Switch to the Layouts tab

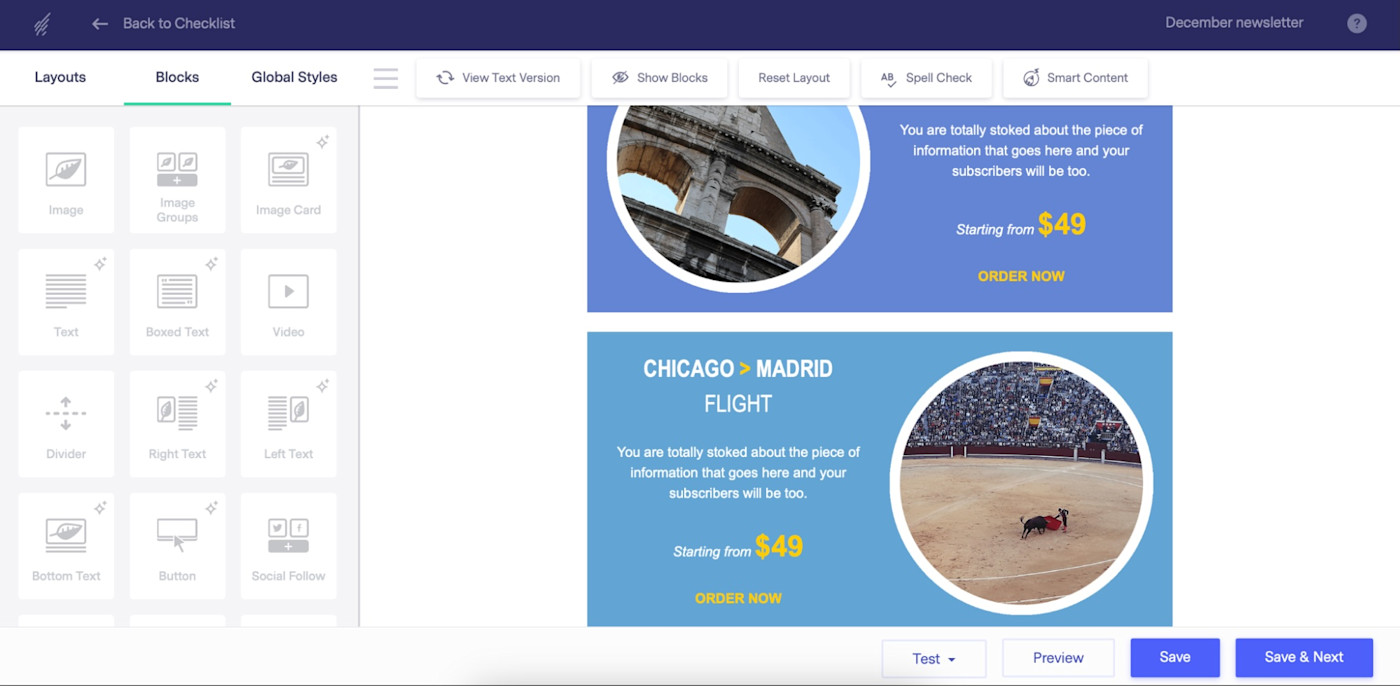(60, 77)
